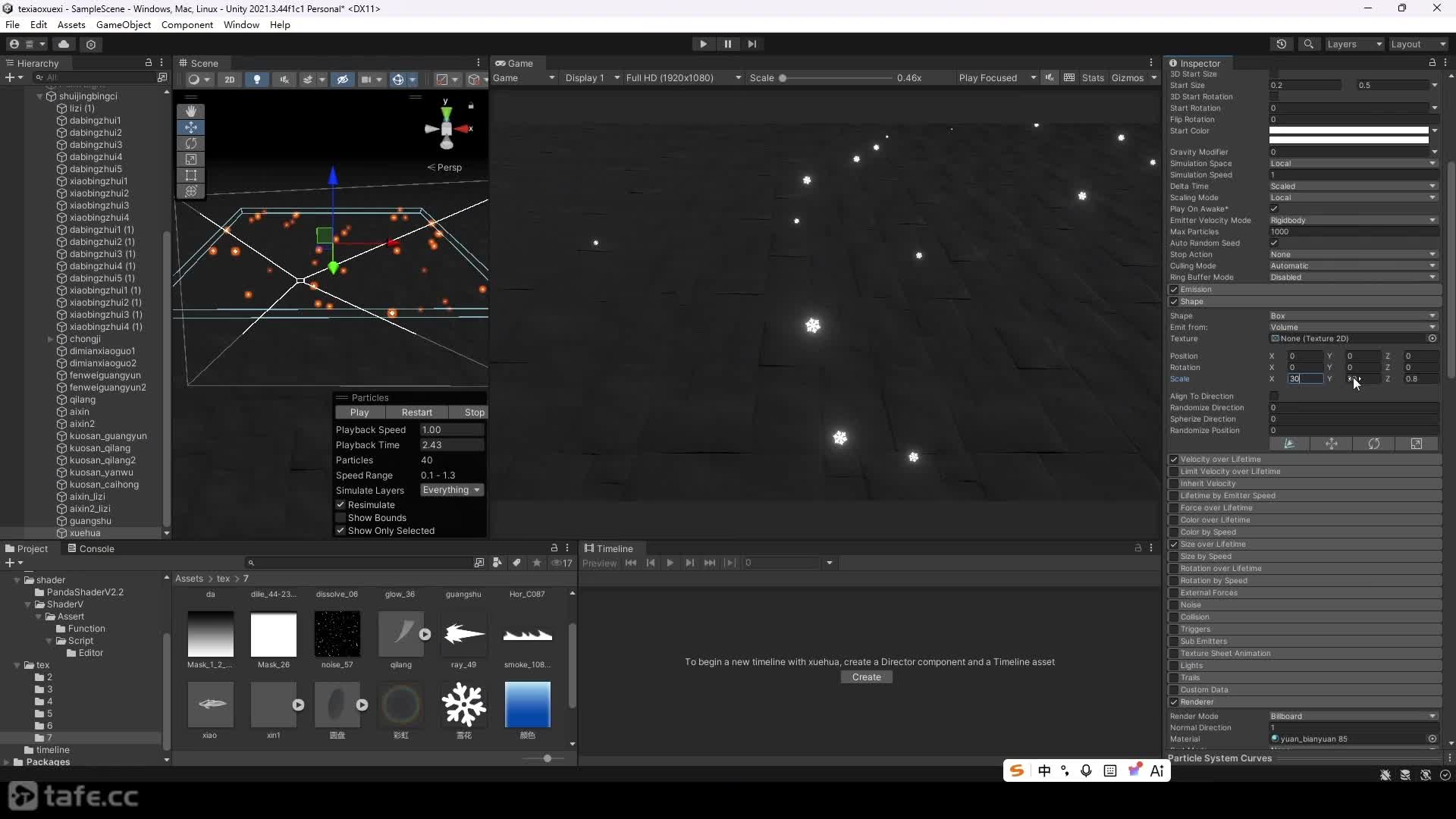Image resolution: width=1456 pixels, height=819 pixels.
Task: Open the Render Mode Billboard dropdown
Action: (1354, 717)
